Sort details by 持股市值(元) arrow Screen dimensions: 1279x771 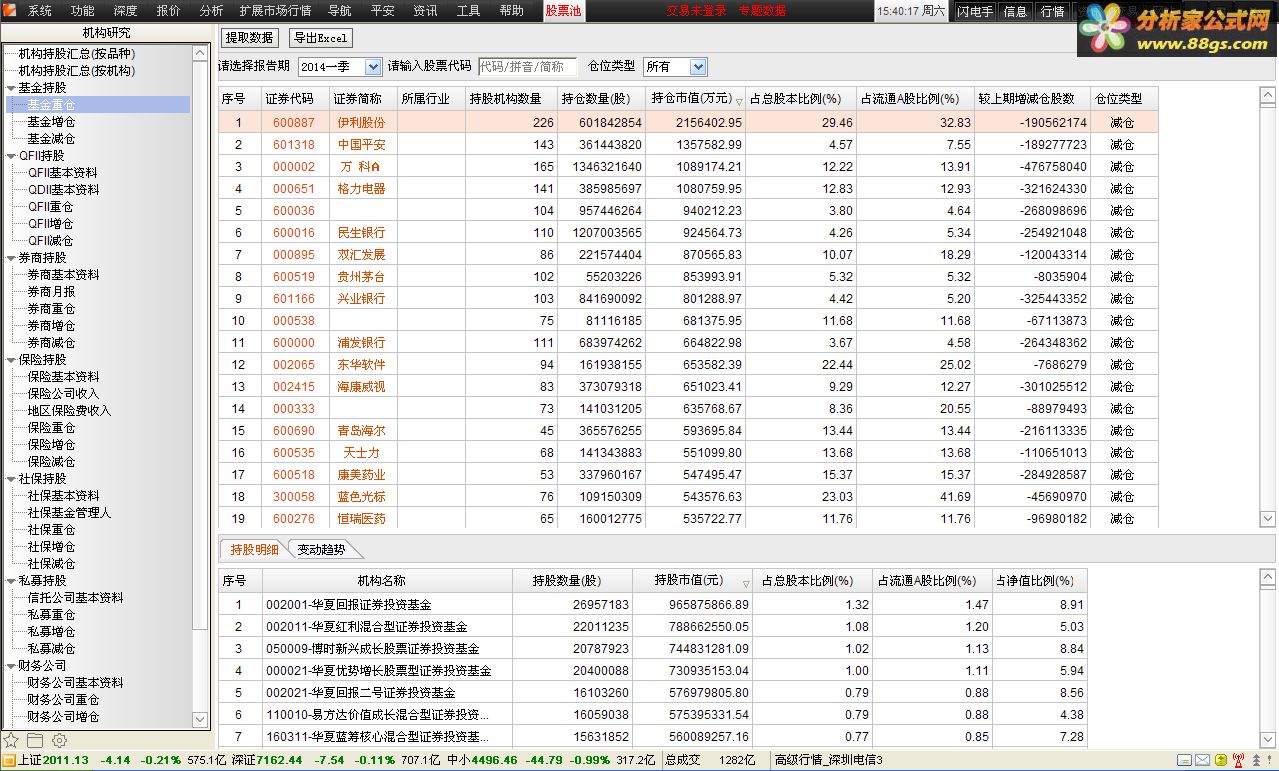pyautogui.click(x=745, y=583)
